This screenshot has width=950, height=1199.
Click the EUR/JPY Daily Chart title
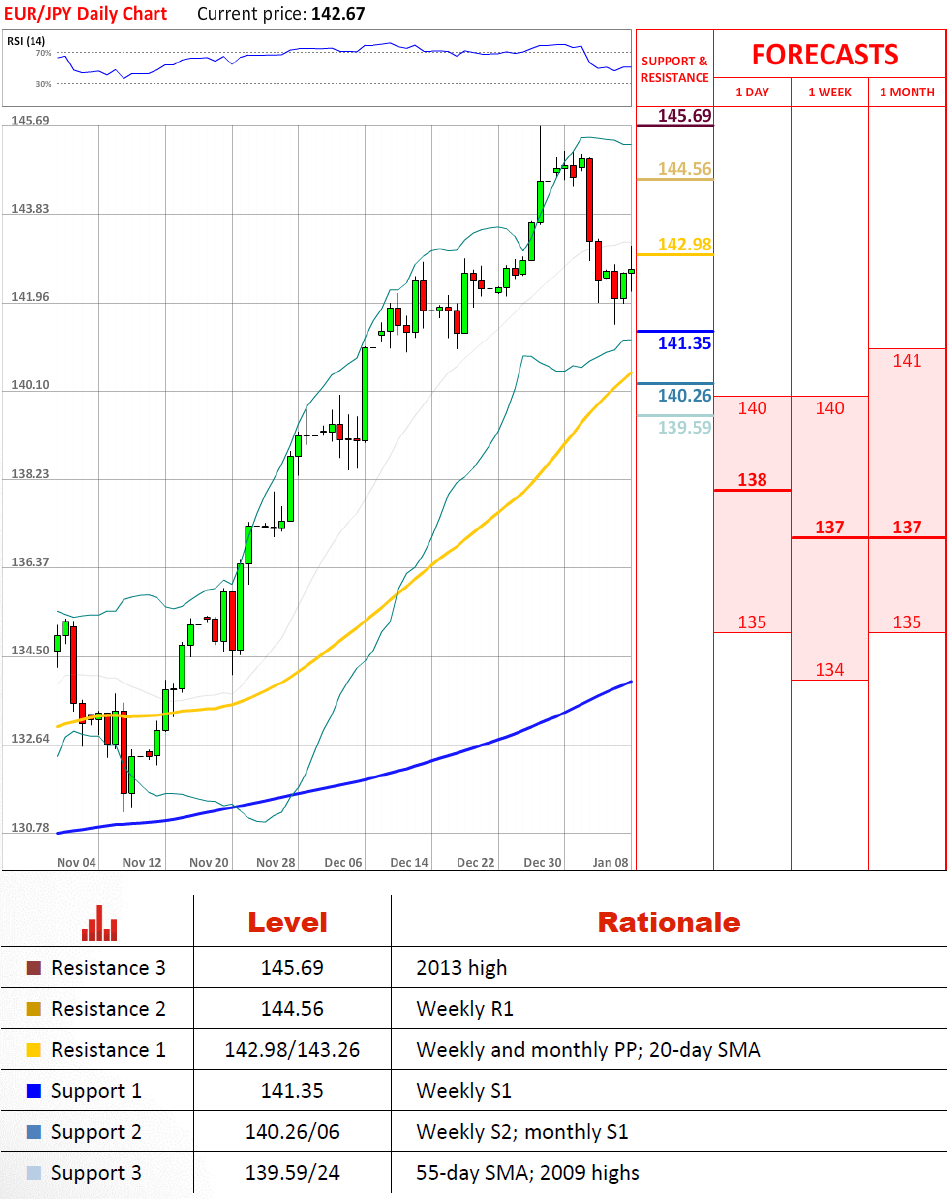tap(84, 14)
